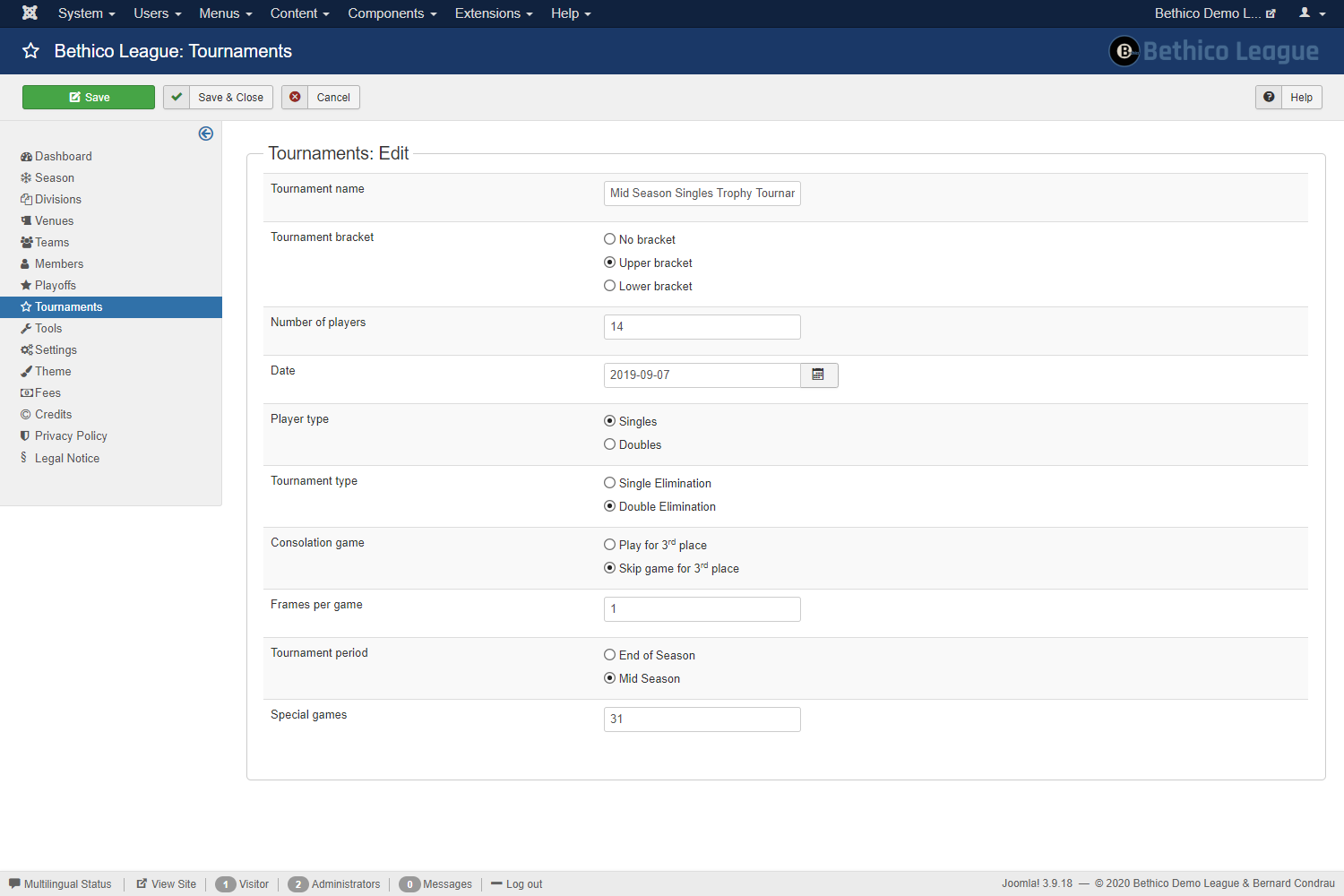The width and height of the screenshot is (1344, 896).
Task: Expand the System dropdown menu
Action: click(86, 13)
